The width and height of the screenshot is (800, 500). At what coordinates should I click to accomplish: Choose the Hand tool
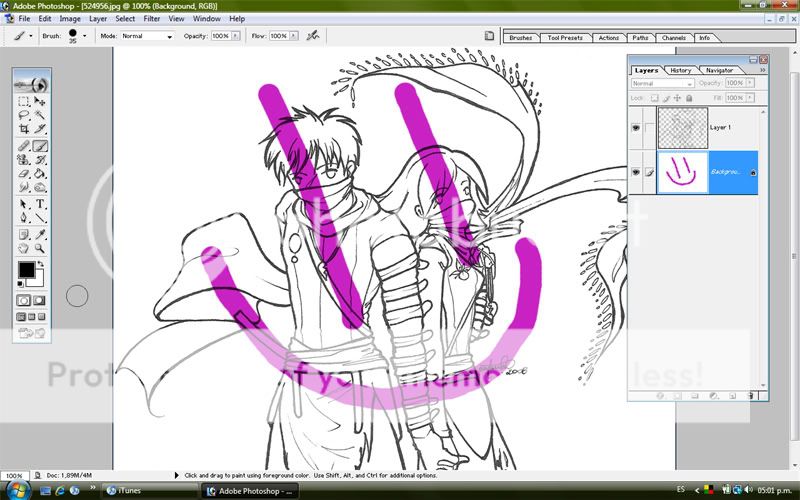pos(24,247)
